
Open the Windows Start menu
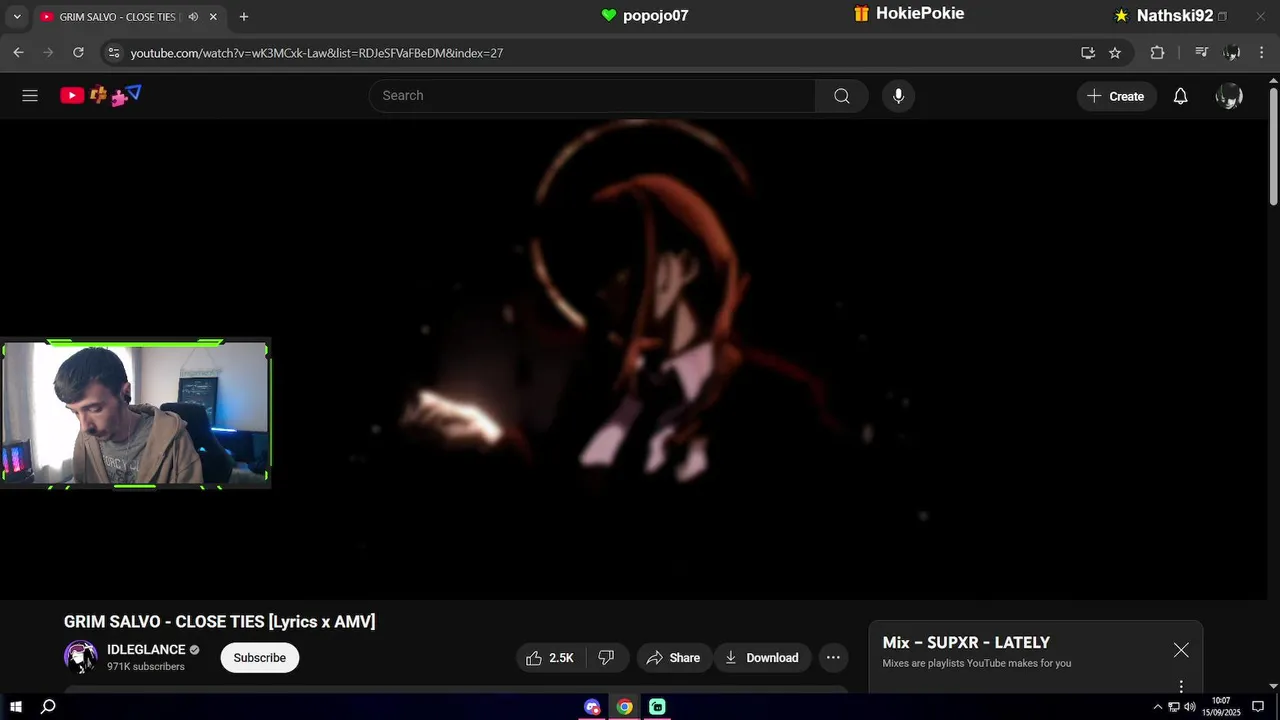[16, 707]
